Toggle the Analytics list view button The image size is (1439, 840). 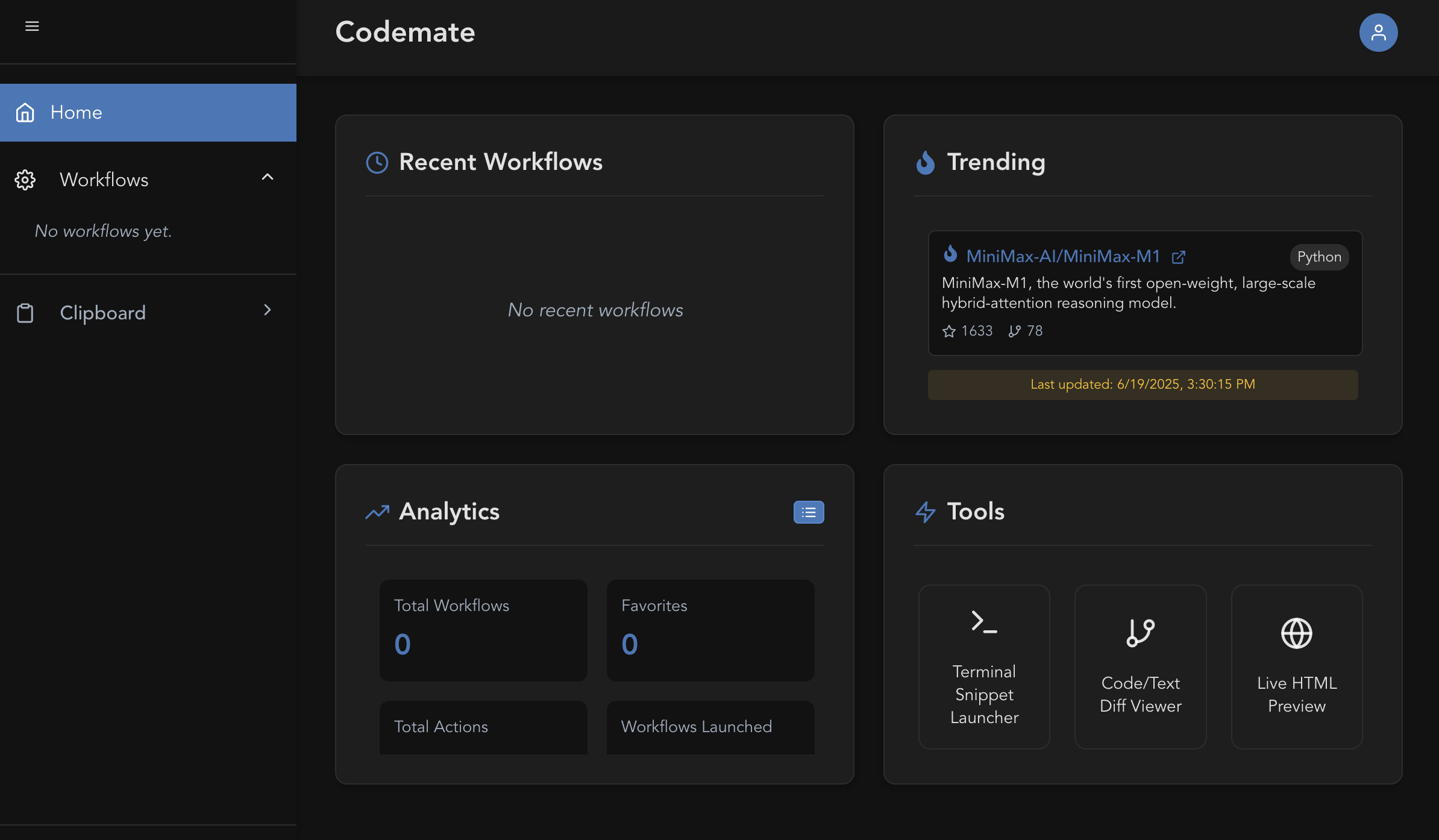tap(808, 512)
